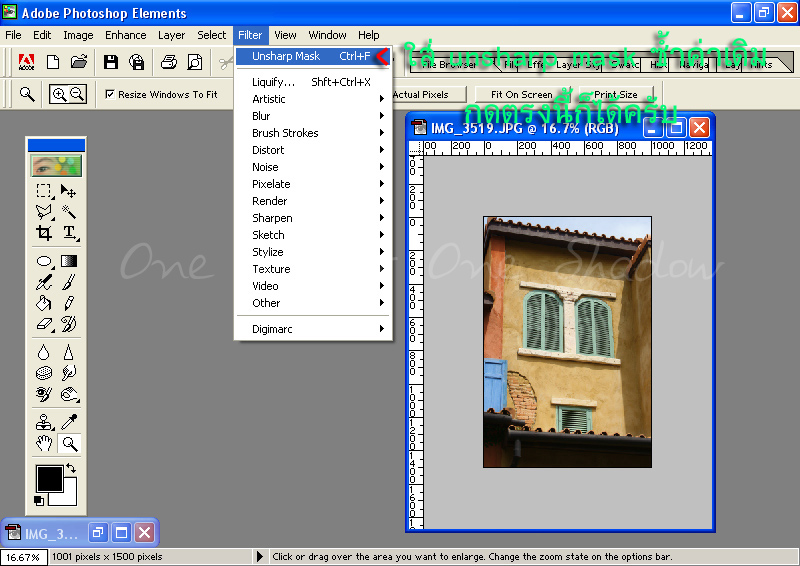
Task: Select the Move tool
Action: (x=68, y=191)
